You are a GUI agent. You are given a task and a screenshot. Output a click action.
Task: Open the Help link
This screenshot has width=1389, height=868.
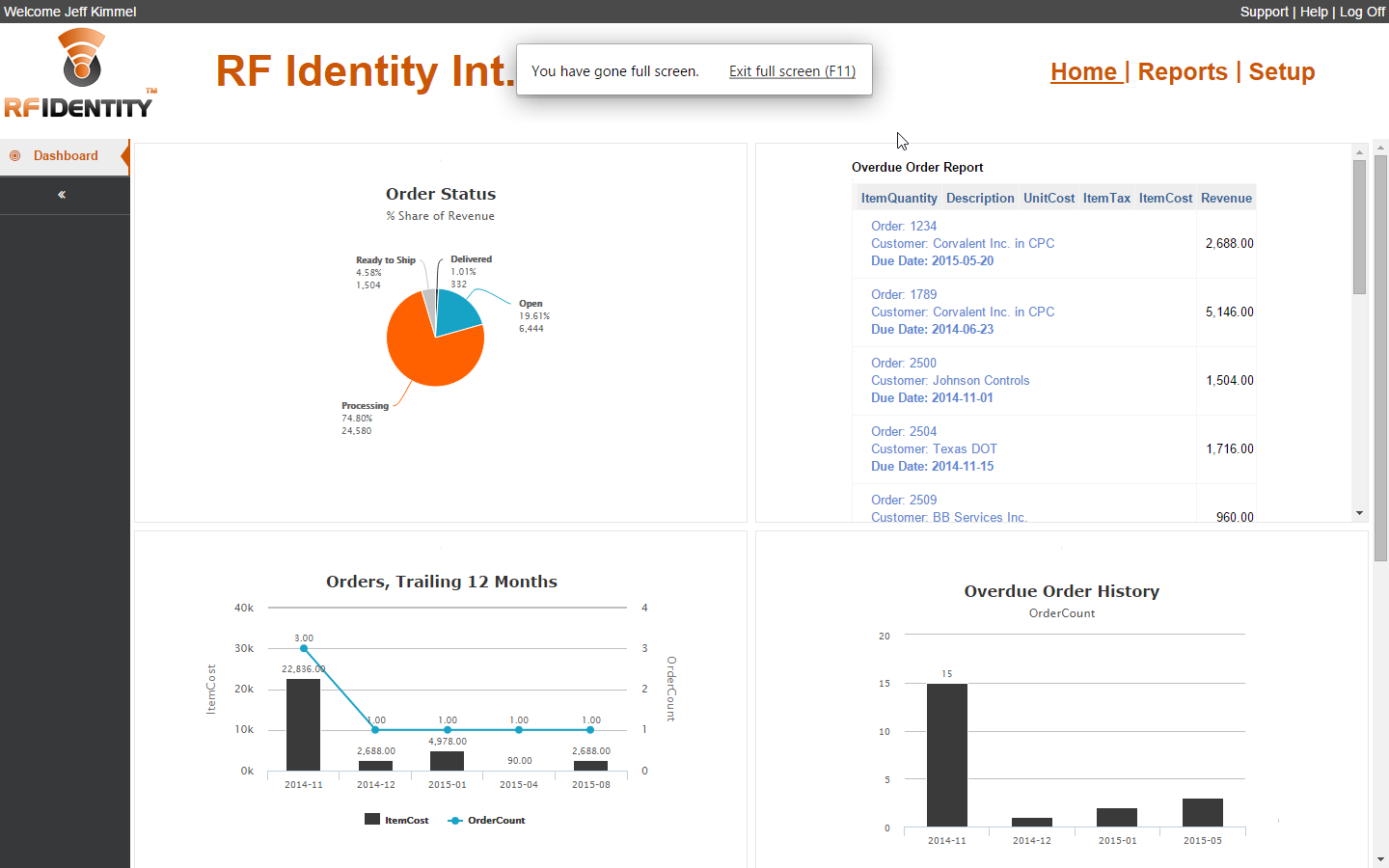(x=1314, y=12)
